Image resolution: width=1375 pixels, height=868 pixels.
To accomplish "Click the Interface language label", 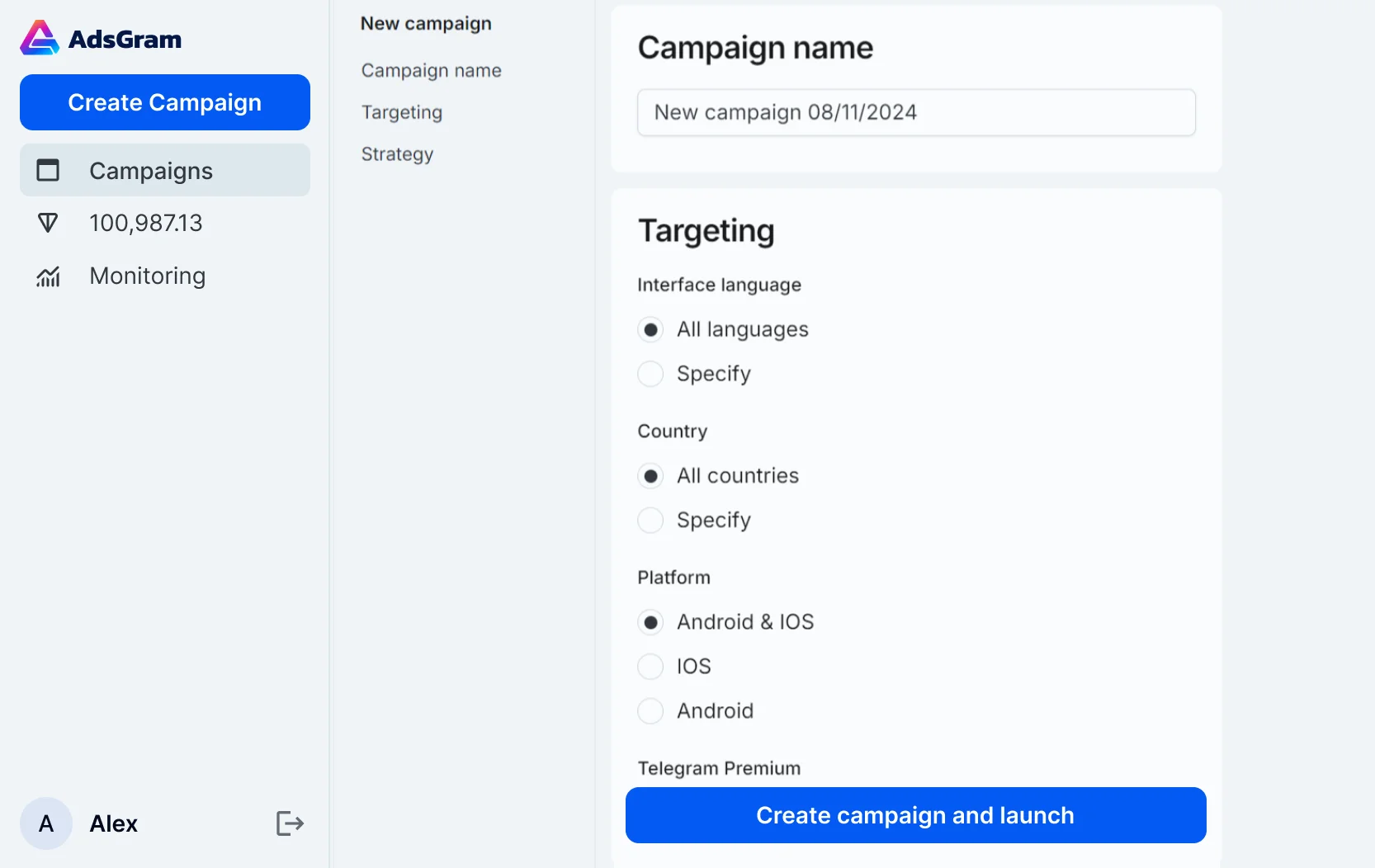I will click(719, 285).
